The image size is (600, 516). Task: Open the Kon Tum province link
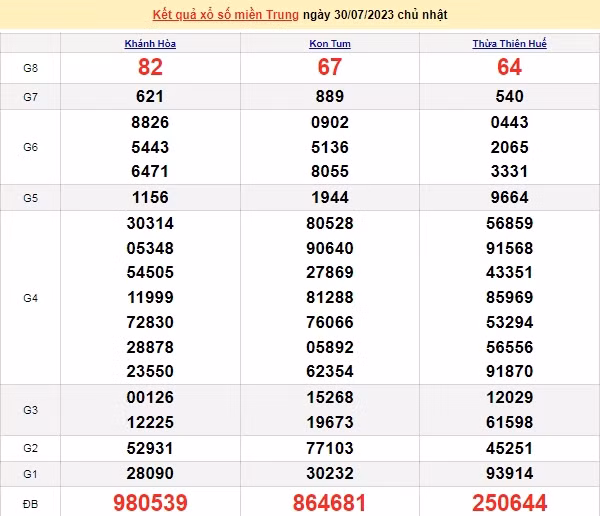coord(329,44)
